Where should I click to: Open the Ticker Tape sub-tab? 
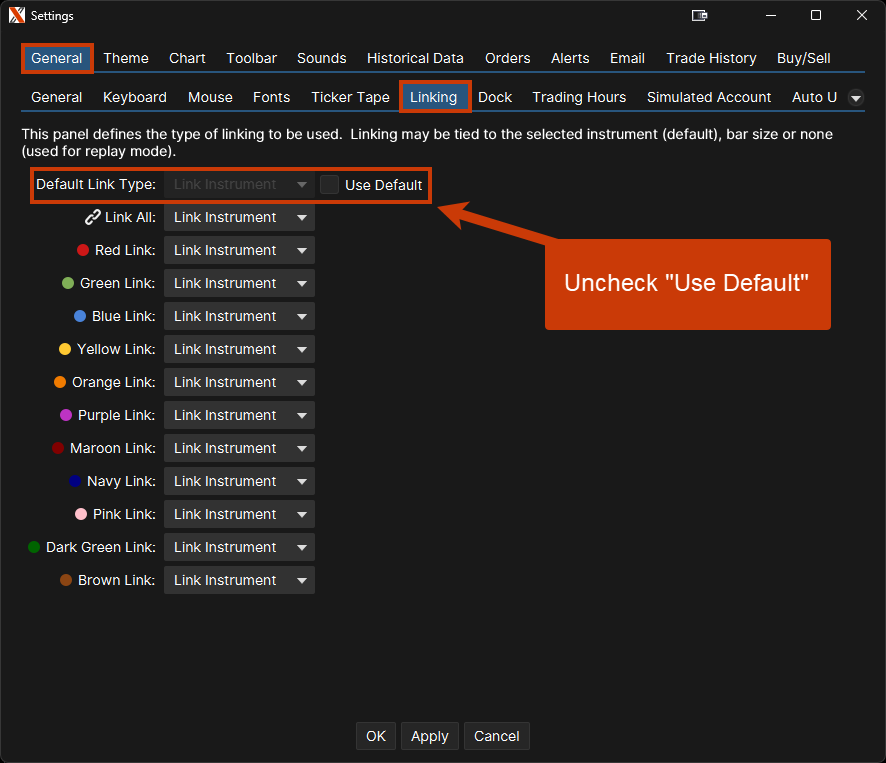[350, 97]
